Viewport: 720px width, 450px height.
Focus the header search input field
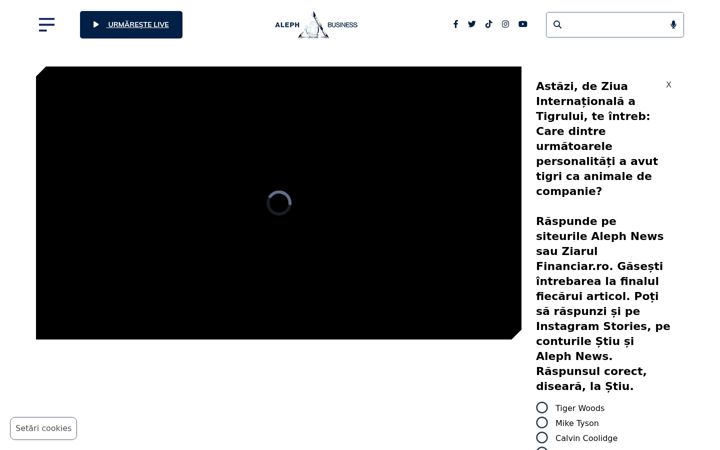[x=614, y=25]
